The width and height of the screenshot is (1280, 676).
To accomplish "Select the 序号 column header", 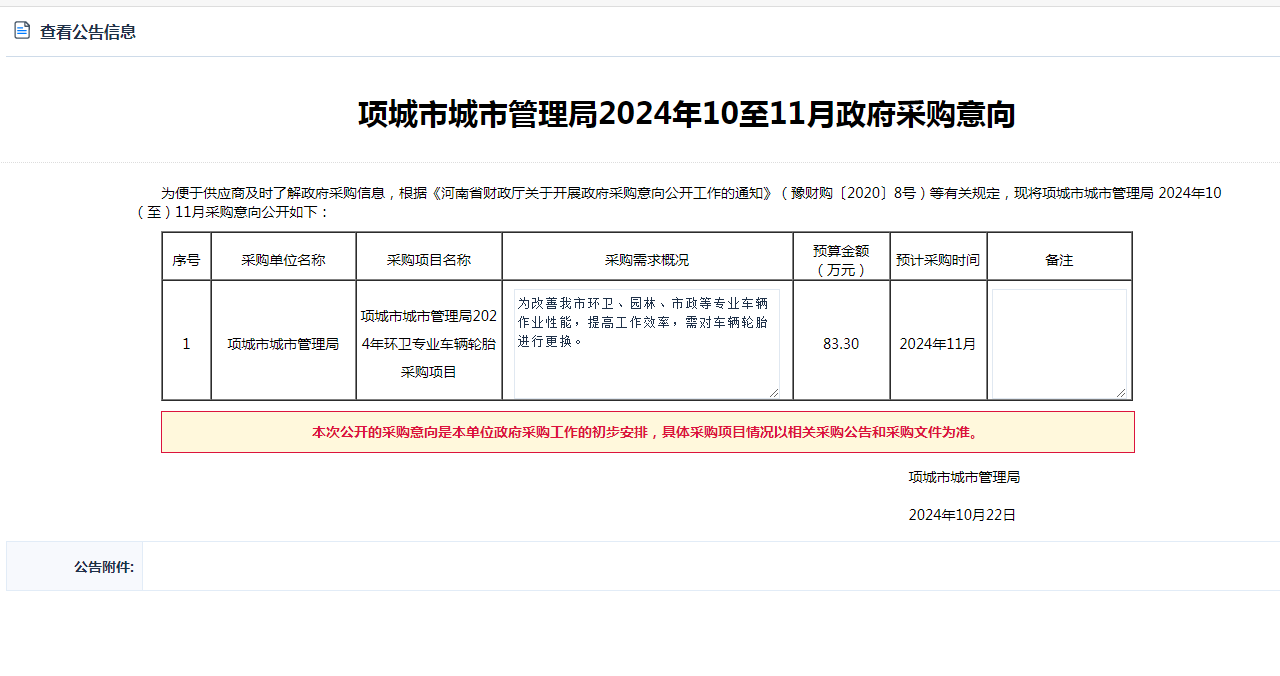I will (186, 260).
